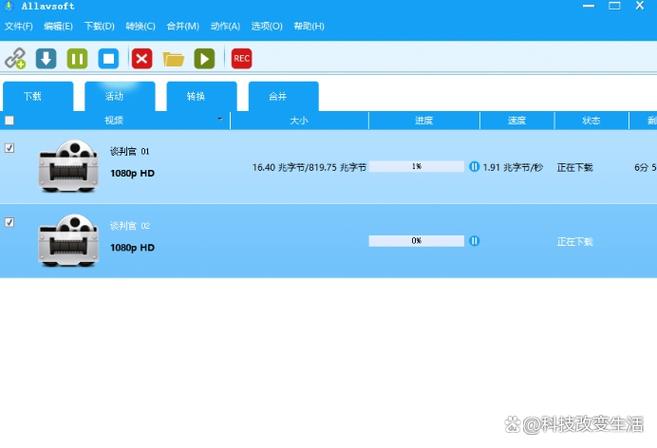Switch to the 活动 tab
657x448 pixels.
(120, 96)
